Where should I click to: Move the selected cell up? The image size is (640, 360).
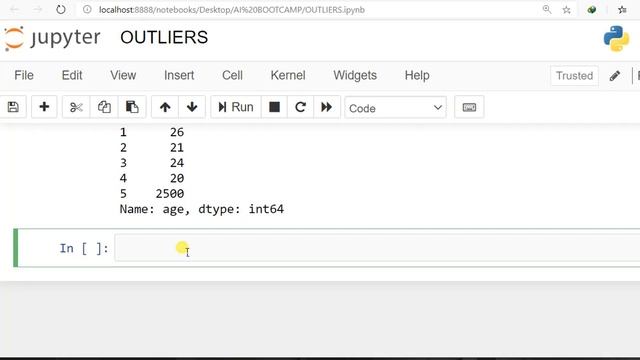tap(165, 107)
